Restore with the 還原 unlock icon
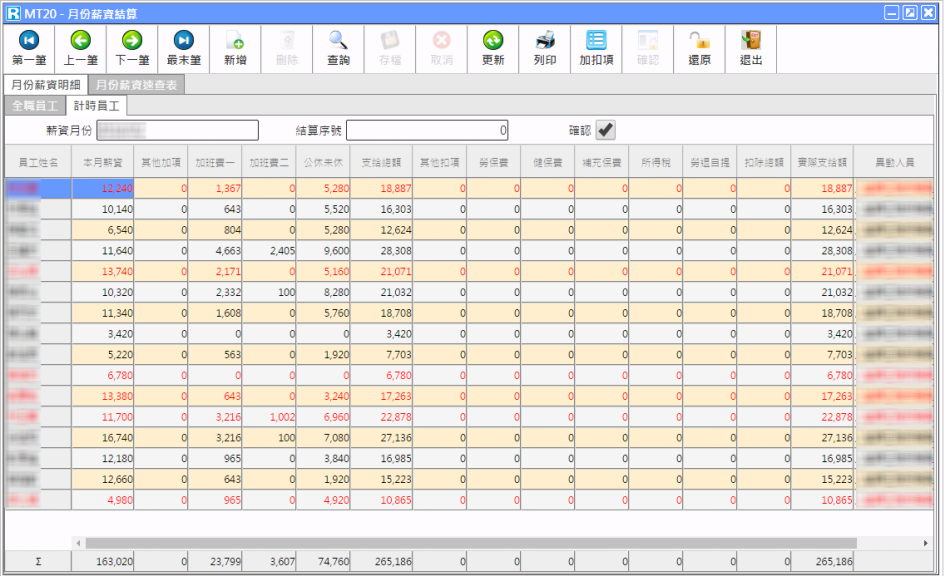 pyautogui.click(x=699, y=48)
